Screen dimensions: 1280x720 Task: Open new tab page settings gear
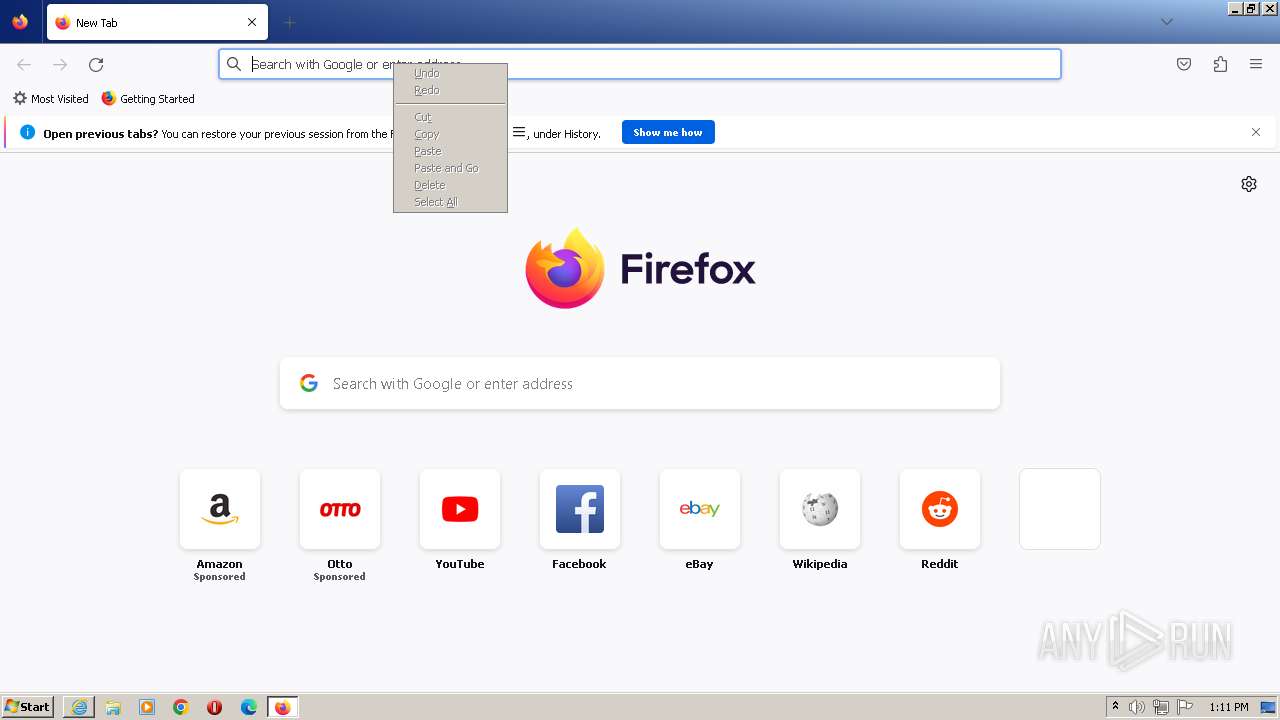pyautogui.click(x=1249, y=184)
